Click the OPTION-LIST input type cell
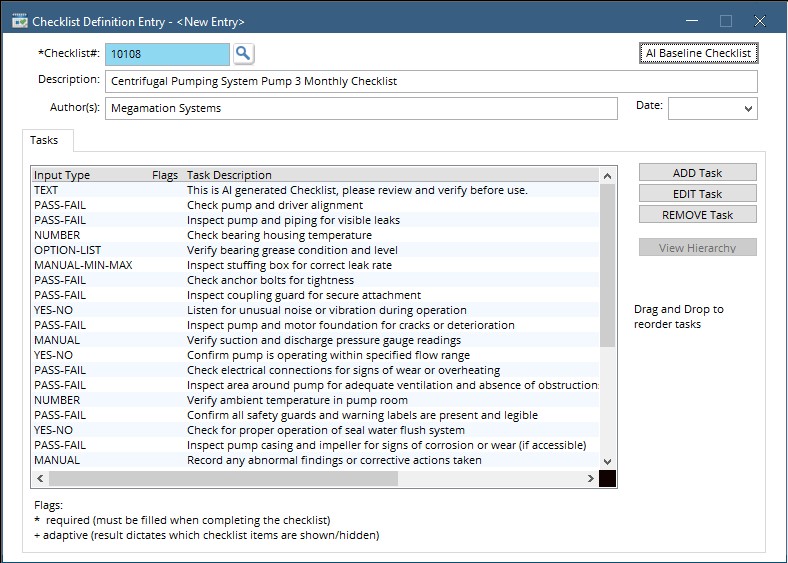 pos(67,250)
